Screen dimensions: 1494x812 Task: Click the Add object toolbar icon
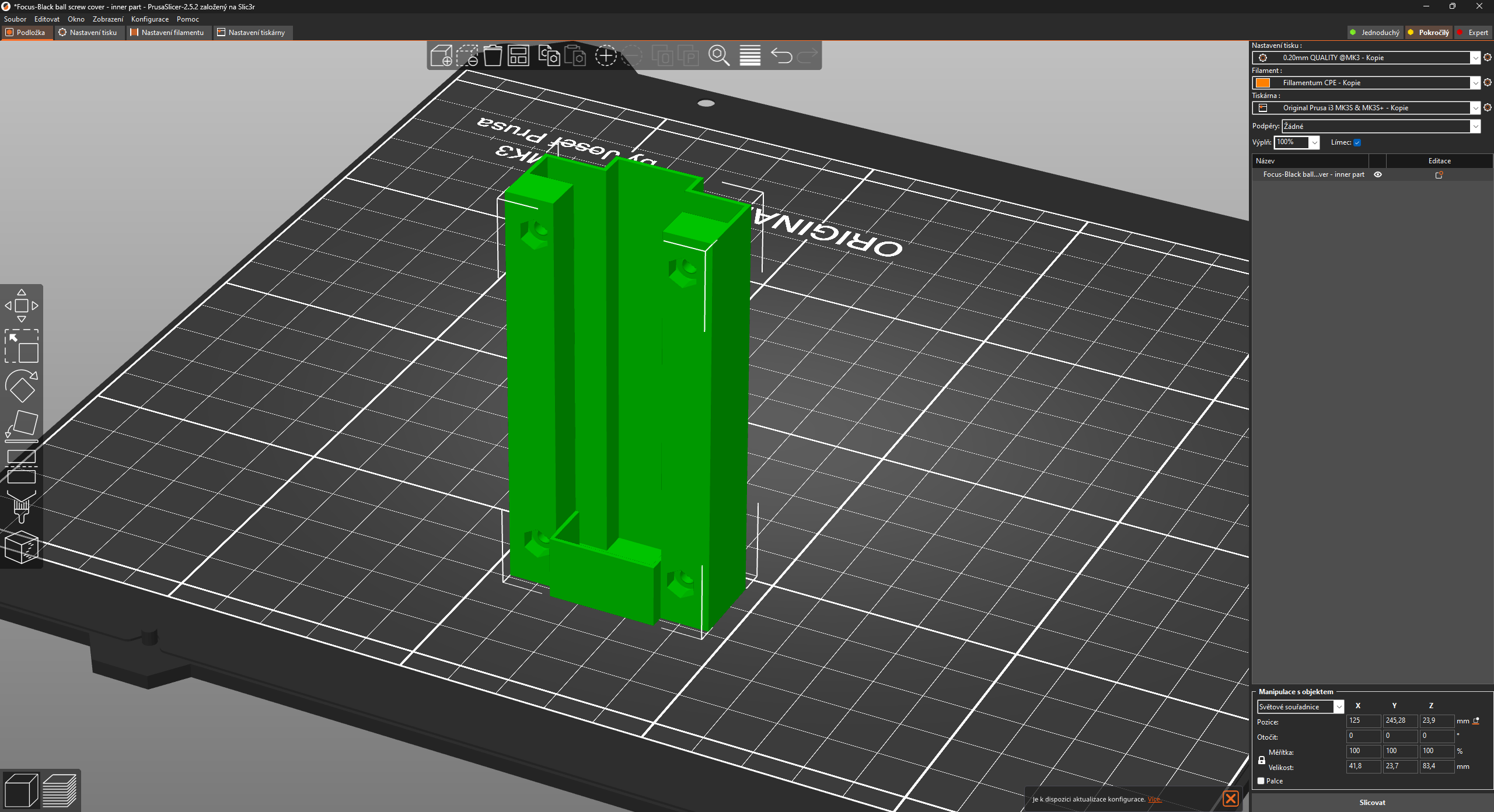point(441,56)
